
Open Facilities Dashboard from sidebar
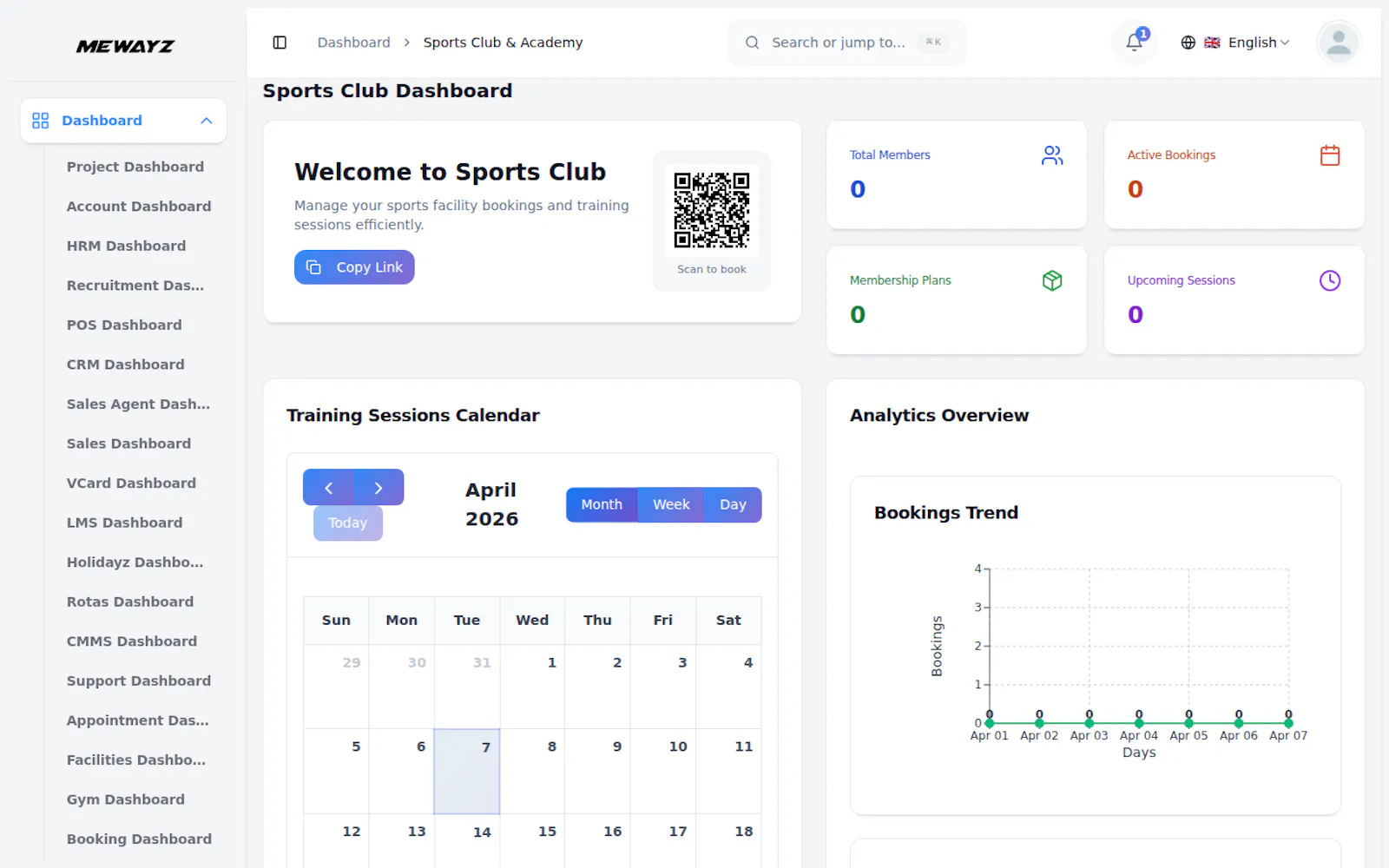tap(136, 760)
